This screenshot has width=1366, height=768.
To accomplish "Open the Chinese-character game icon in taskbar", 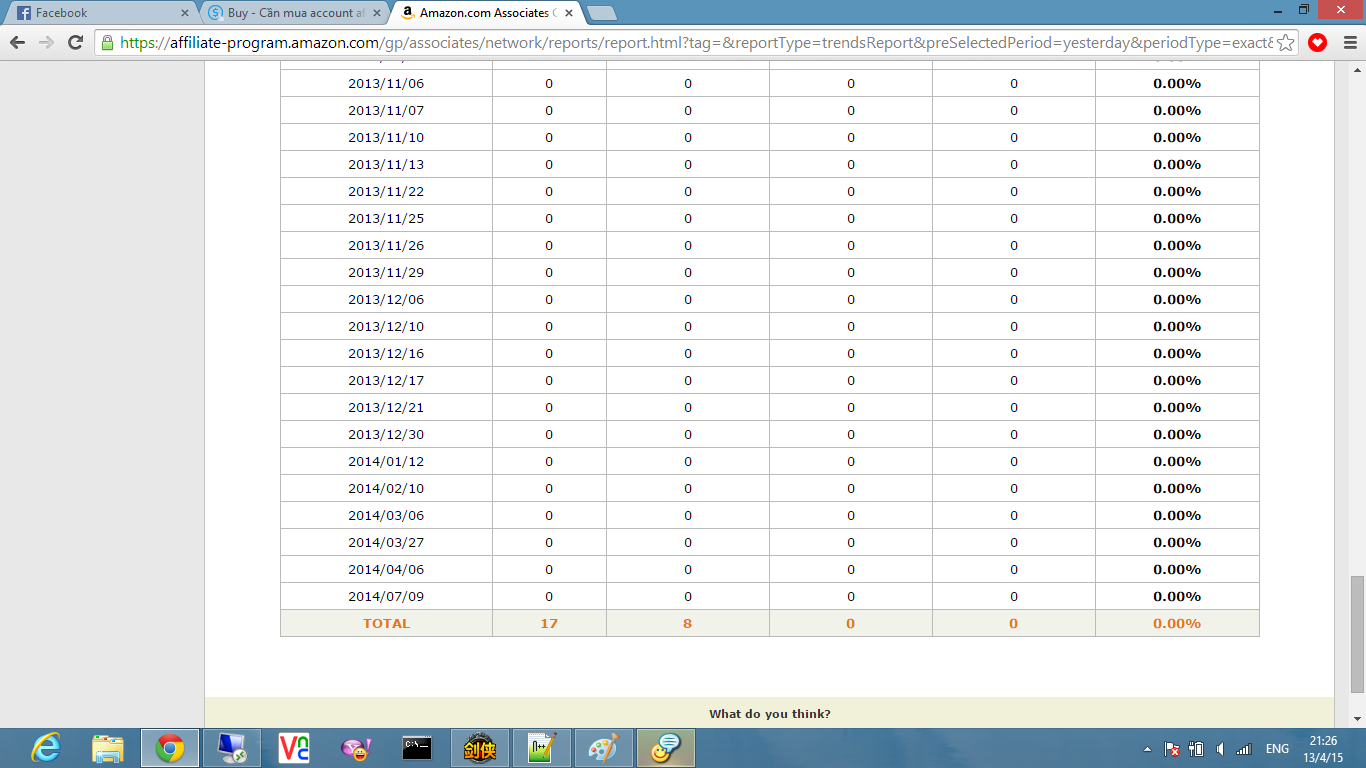I will [480, 748].
